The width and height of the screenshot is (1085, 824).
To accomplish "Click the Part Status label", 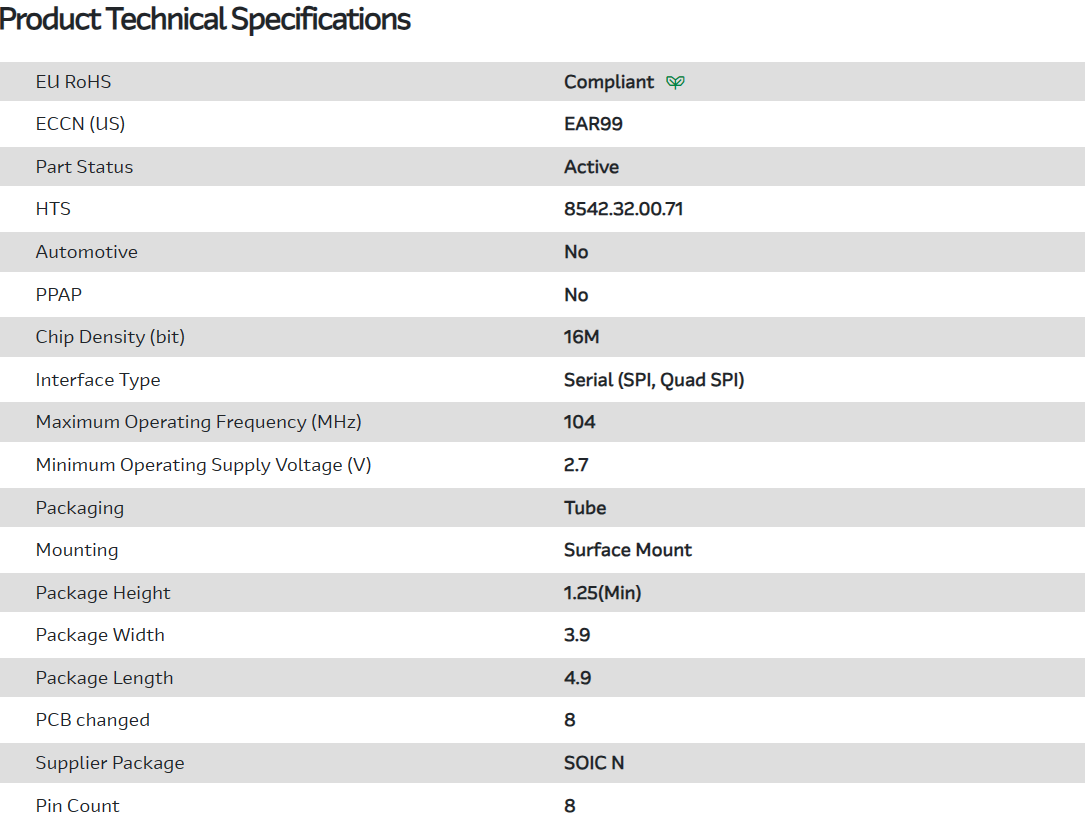I will coord(84,167).
